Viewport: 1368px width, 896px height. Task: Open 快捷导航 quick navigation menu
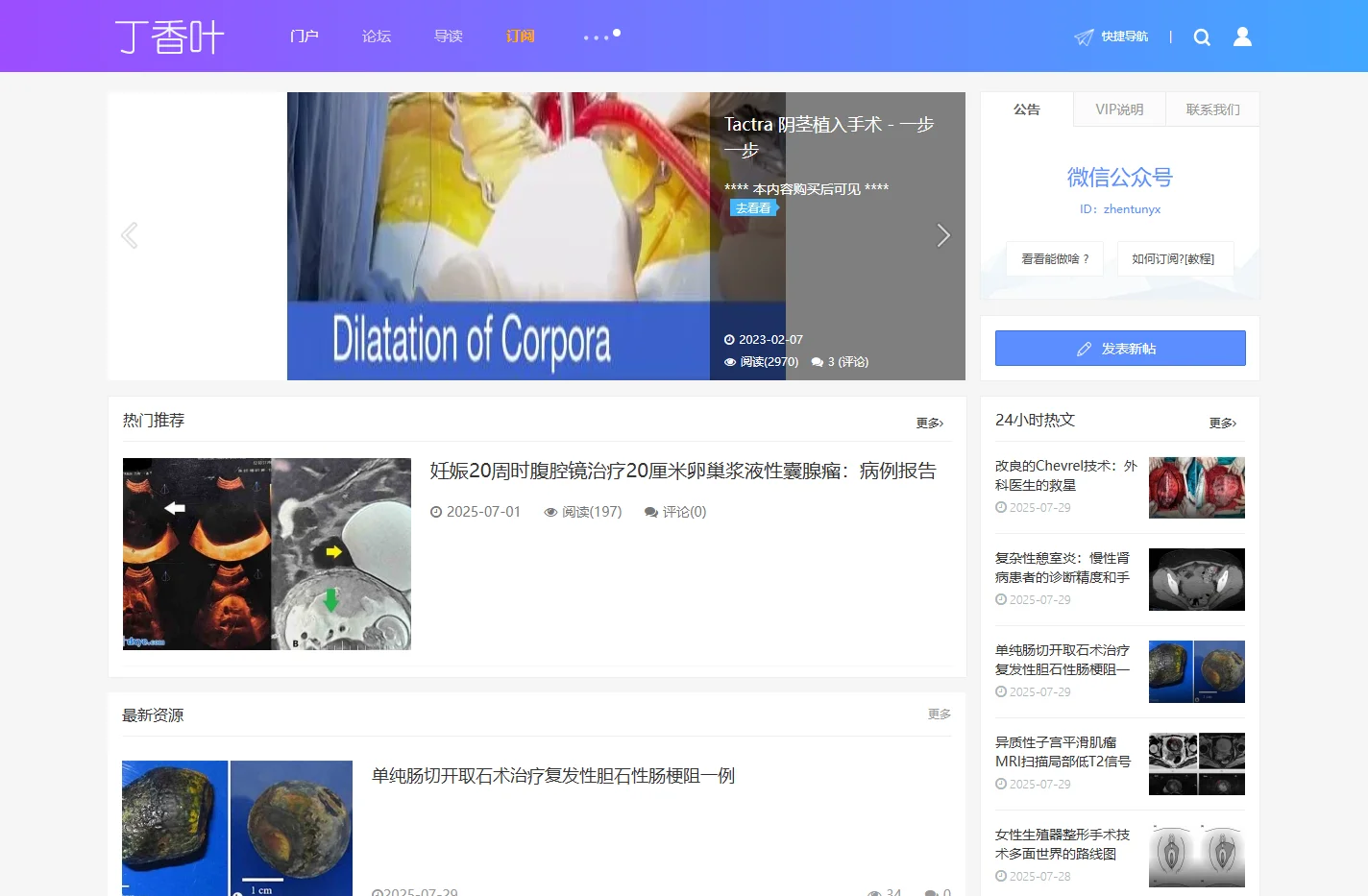click(1125, 36)
